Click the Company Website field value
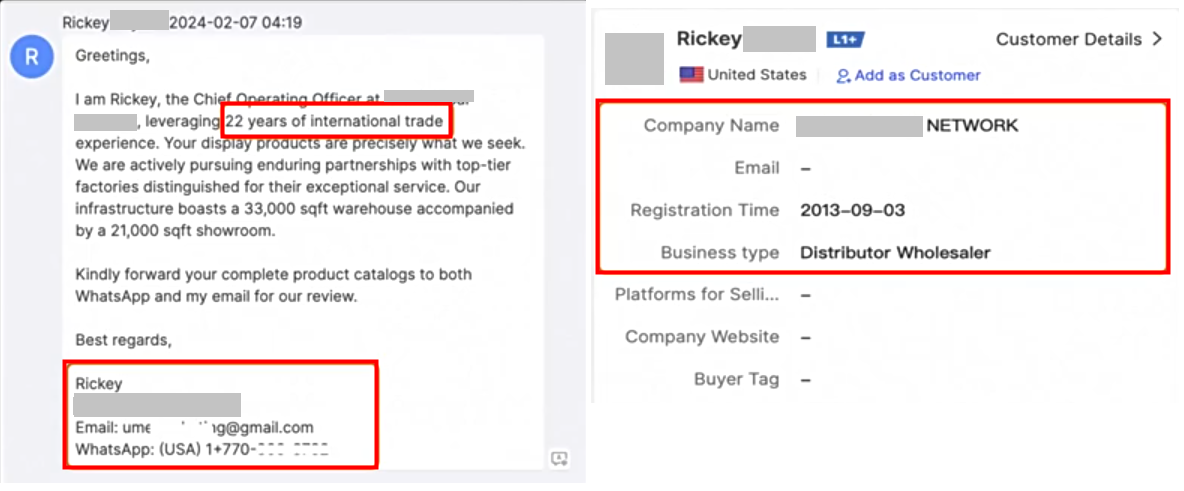Screen dimensions: 1184x491 tap(806, 337)
